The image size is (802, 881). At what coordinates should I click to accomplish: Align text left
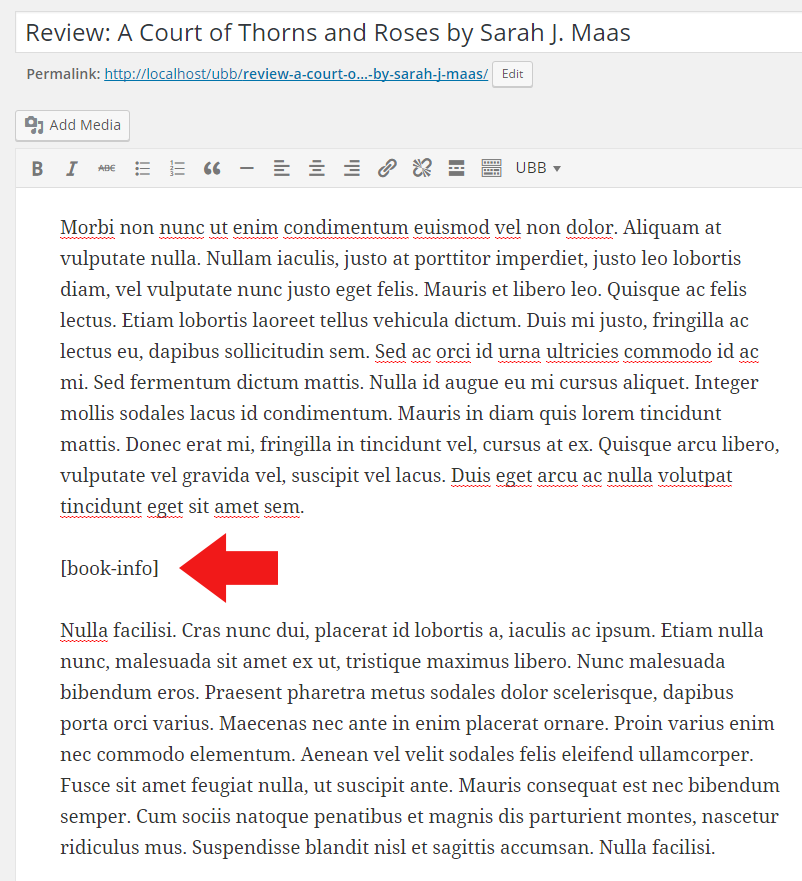point(282,169)
